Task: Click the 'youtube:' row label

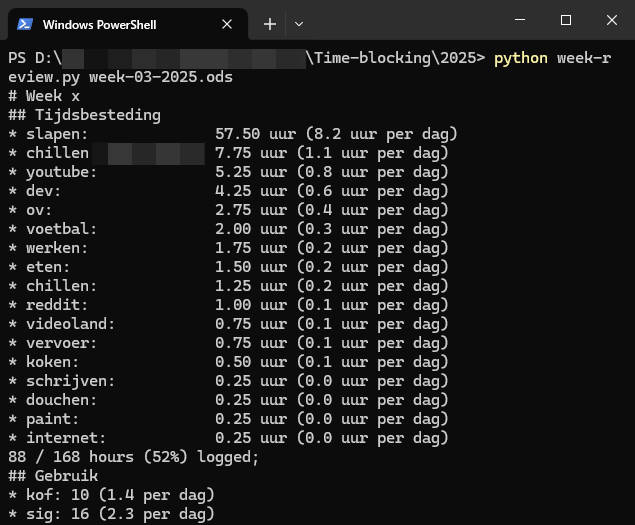Action: [x=62, y=173]
